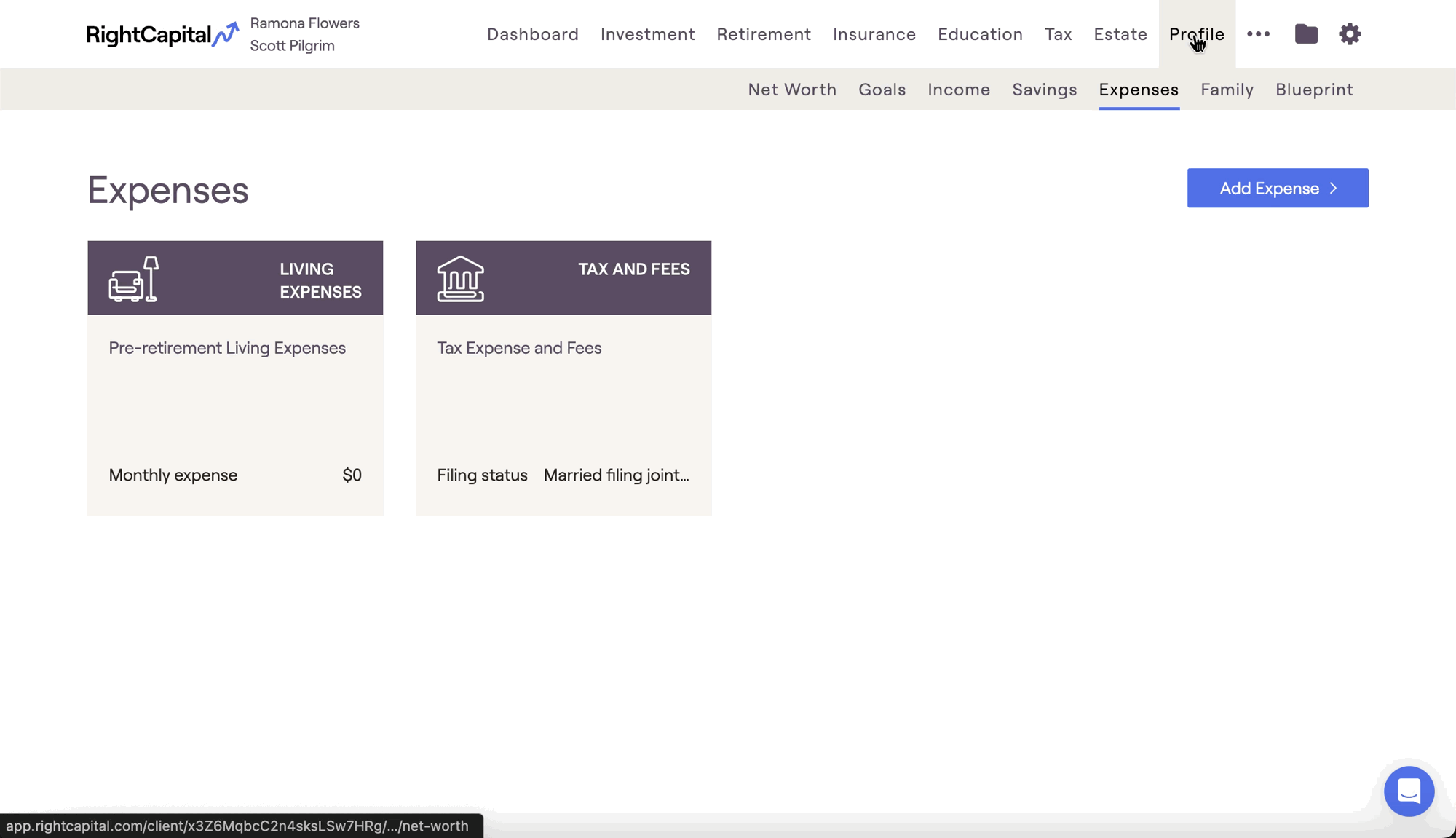Open the folder vault icon
This screenshot has height=838, width=1456.
(1306, 34)
